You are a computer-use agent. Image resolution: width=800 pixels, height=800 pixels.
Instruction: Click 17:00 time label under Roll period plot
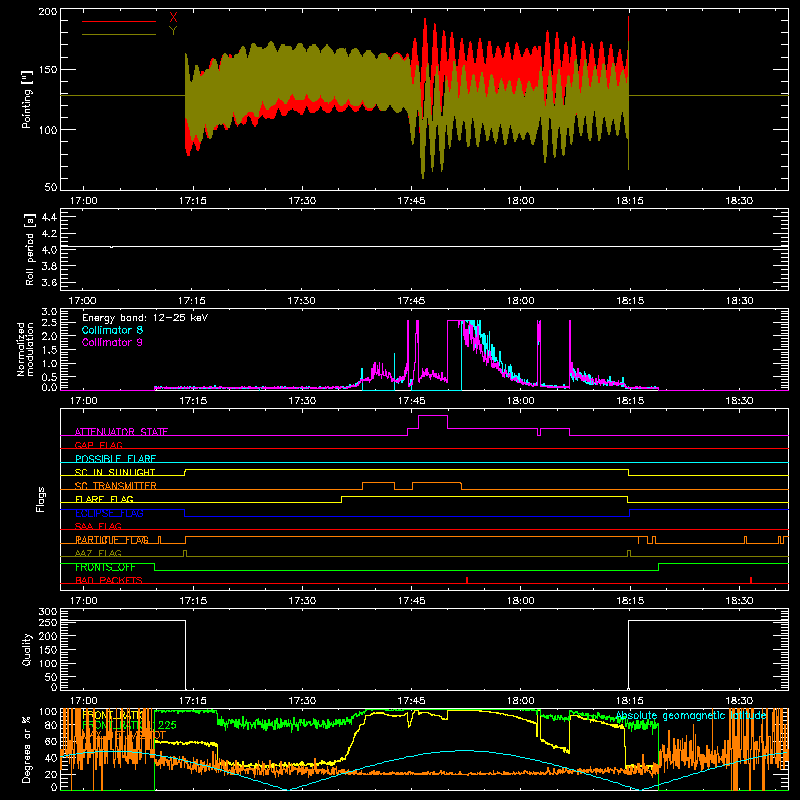tap(82, 301)
